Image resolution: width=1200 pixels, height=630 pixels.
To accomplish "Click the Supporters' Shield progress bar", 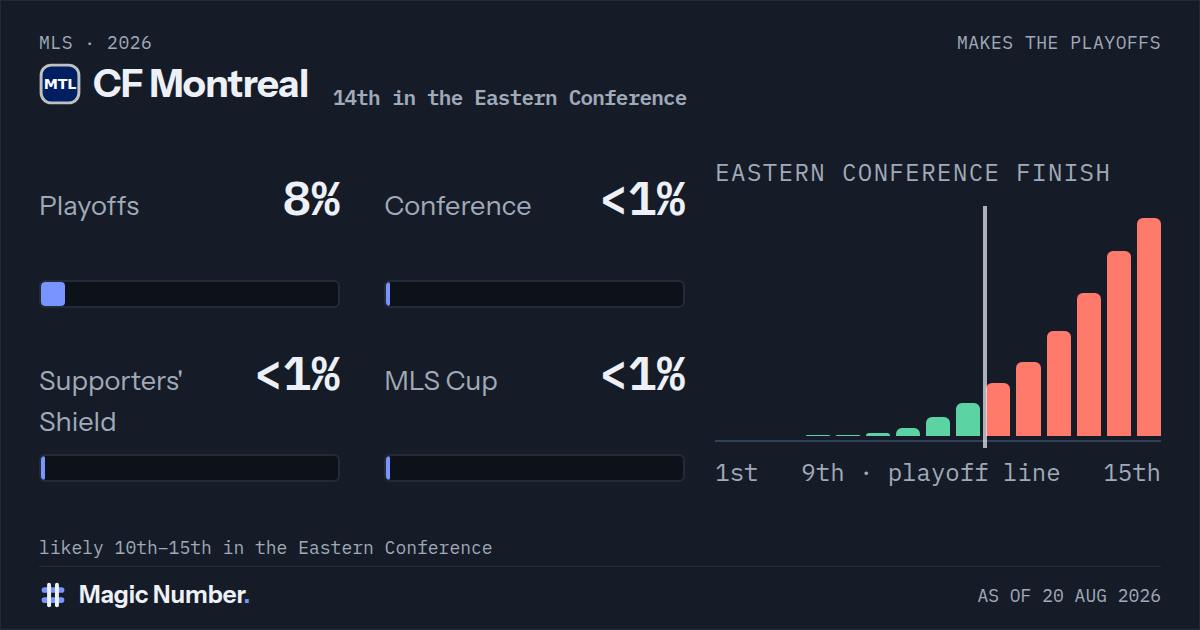I will click(x=190, y=468).
